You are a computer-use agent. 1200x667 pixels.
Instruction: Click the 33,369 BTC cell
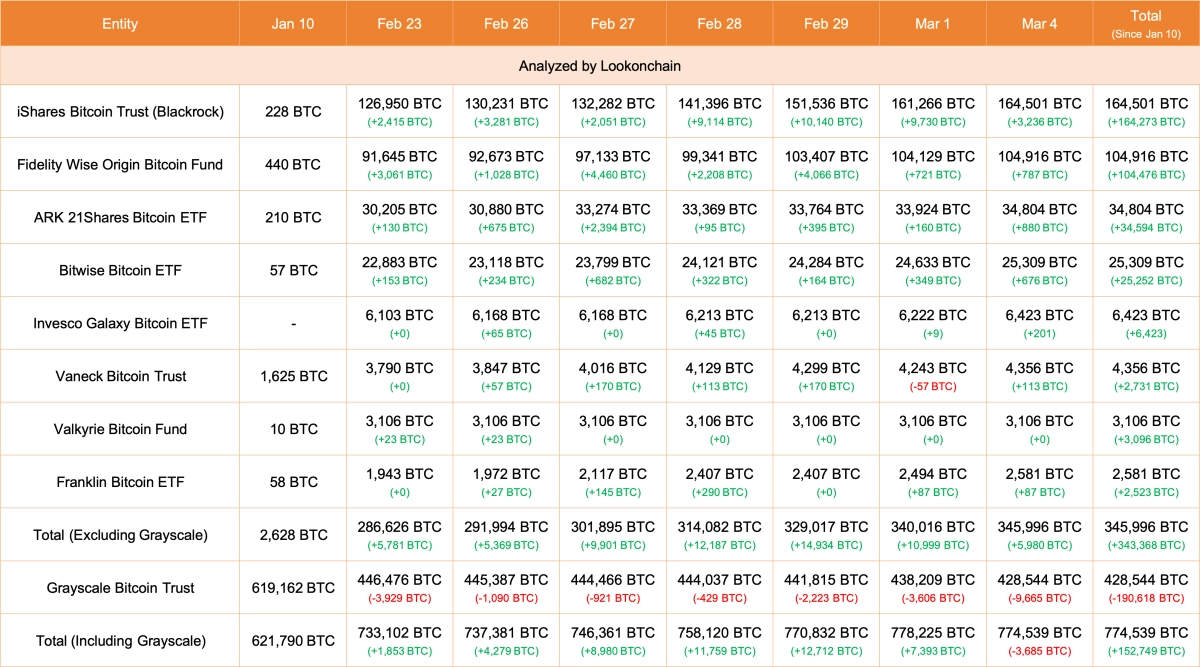[x=719, y=217]
